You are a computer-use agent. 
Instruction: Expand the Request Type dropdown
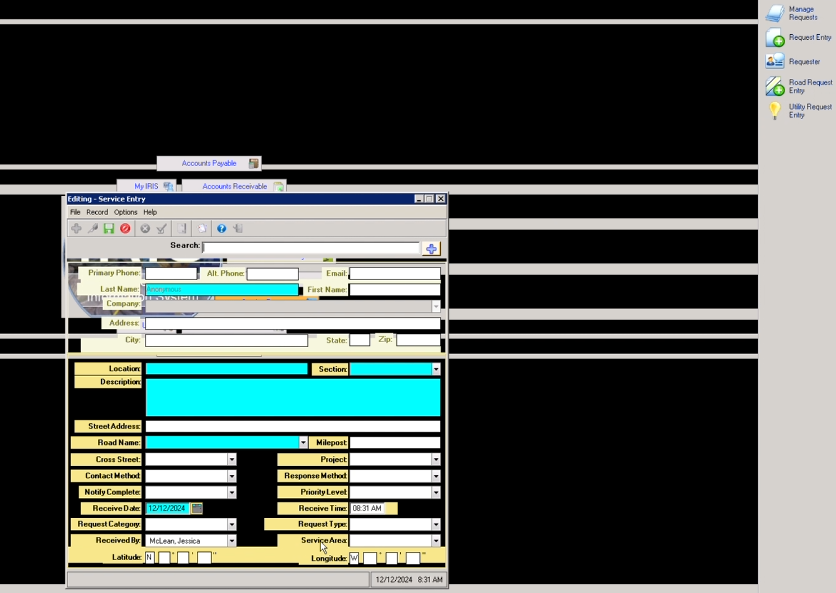[436, 524]
